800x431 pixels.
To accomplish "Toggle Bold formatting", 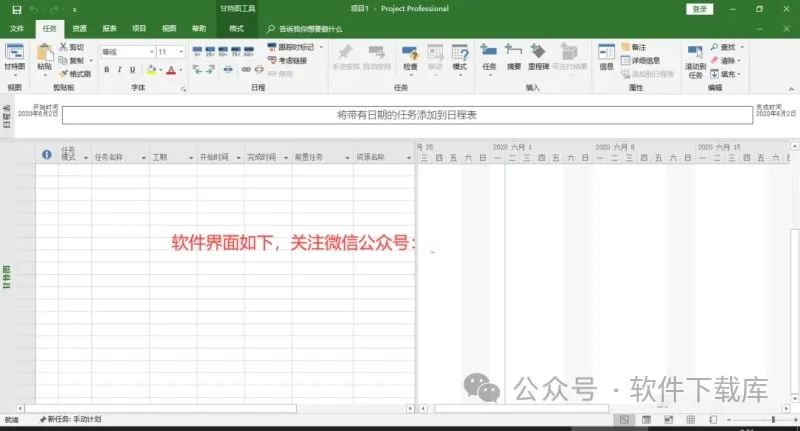I will point(106,69).
